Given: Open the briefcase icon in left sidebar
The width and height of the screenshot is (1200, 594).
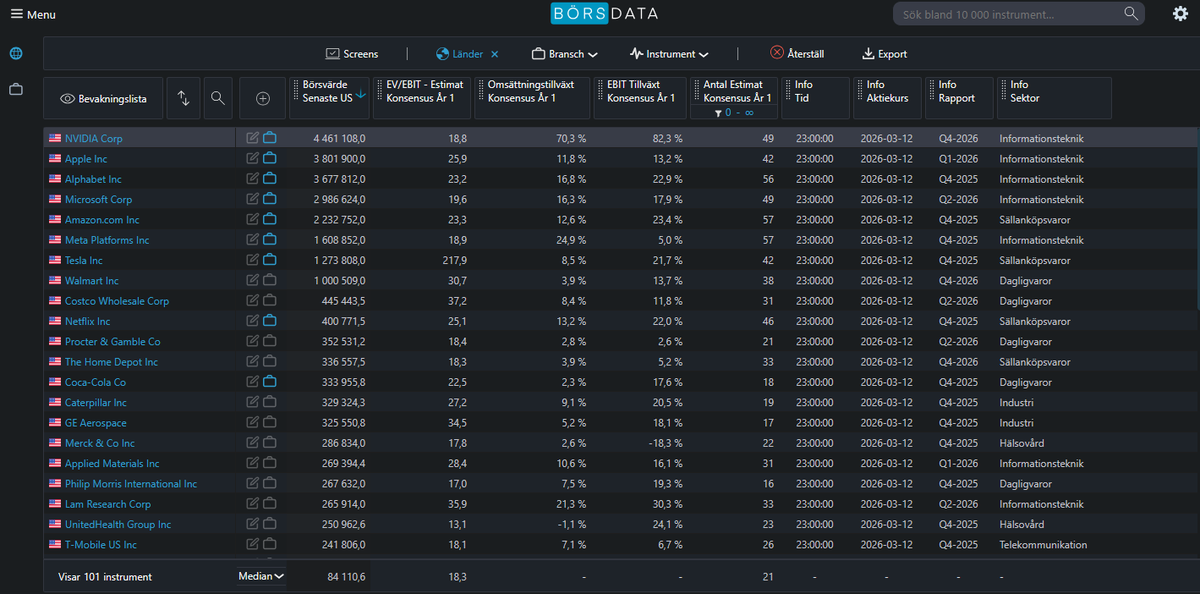Looking at the screenshot, I should click(16, 89).
